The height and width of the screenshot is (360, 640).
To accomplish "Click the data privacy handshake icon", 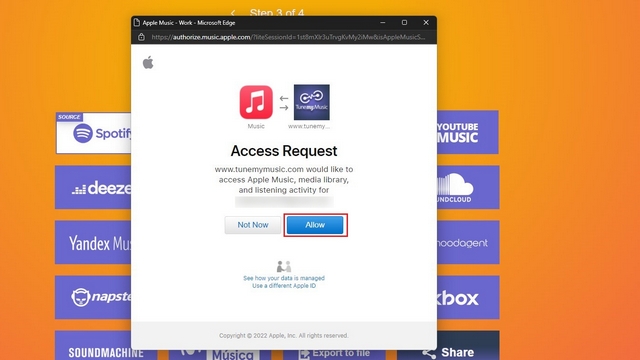I will click(284, 267).
